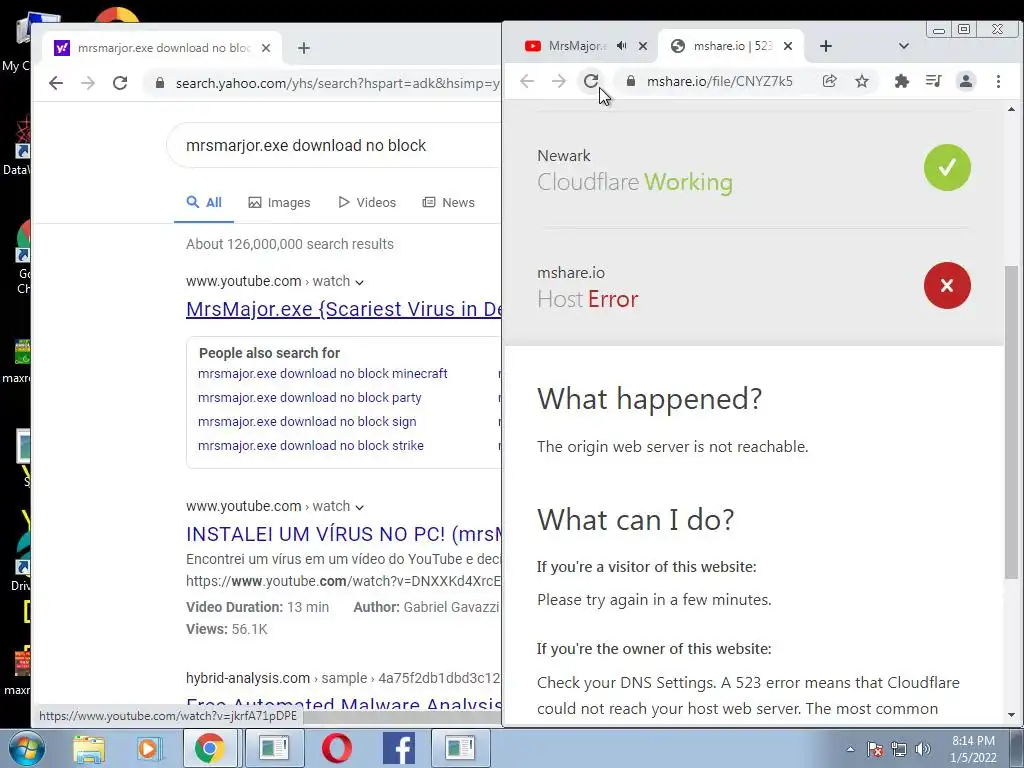Viewport: 1024px width, 768px height.
Task: Open the volume speaker tray icon
Action: click(x=923, y=749)
